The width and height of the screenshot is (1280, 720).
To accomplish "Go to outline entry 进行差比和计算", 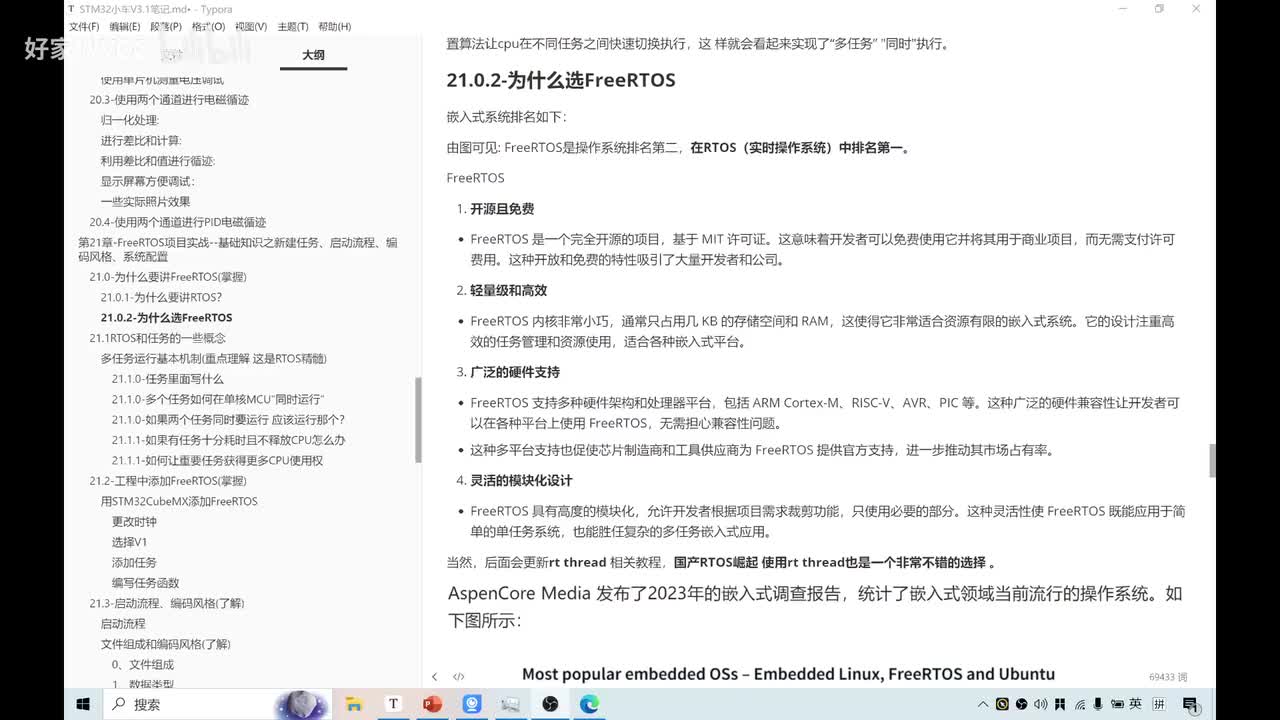I will (x=141, y=141).
